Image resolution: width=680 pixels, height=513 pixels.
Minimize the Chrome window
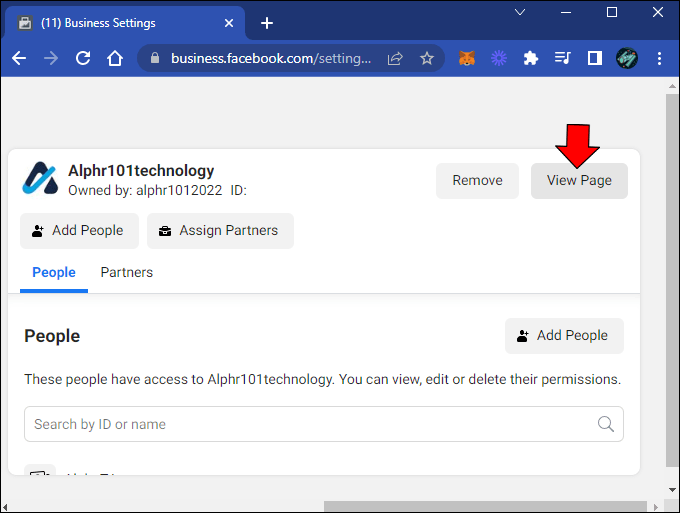point(566,12)
